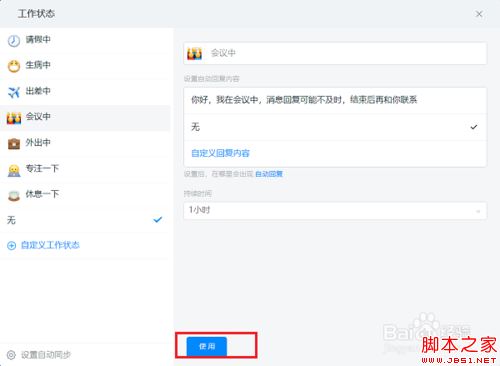Screen dimensions: 500x366
Task: Close the 工作状态 dialog
Action: coord(479,14)
